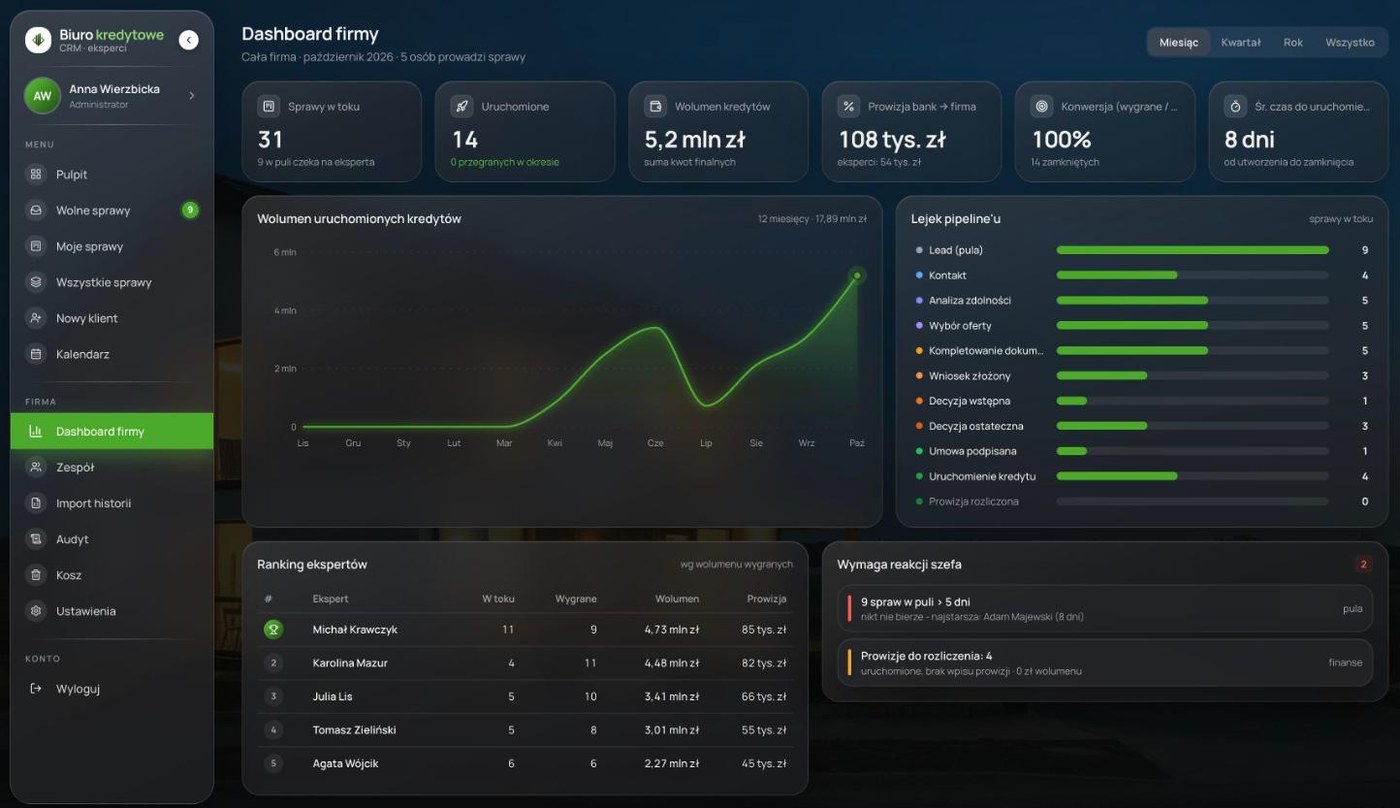Expand the Anna Wierzbicka profile chevron
This screenshot has width=1400, height=808.
click(x=191, y=96)
